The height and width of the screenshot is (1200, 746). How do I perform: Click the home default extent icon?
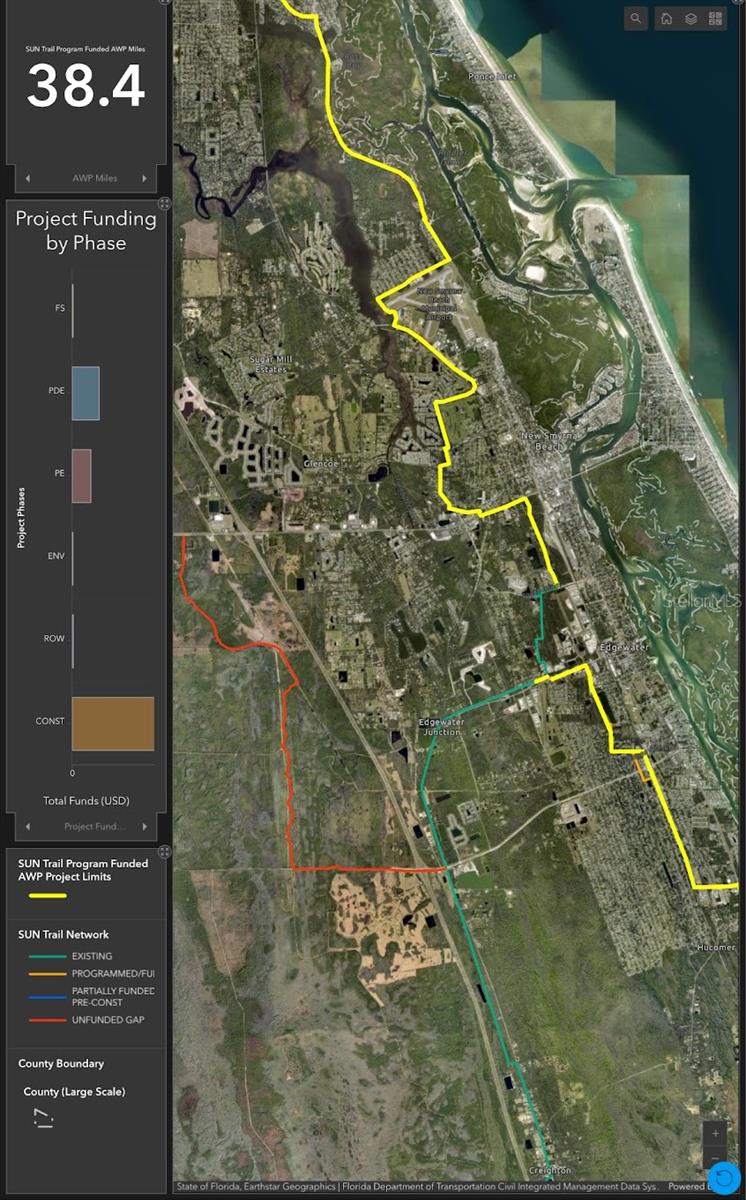pos(666,18)
